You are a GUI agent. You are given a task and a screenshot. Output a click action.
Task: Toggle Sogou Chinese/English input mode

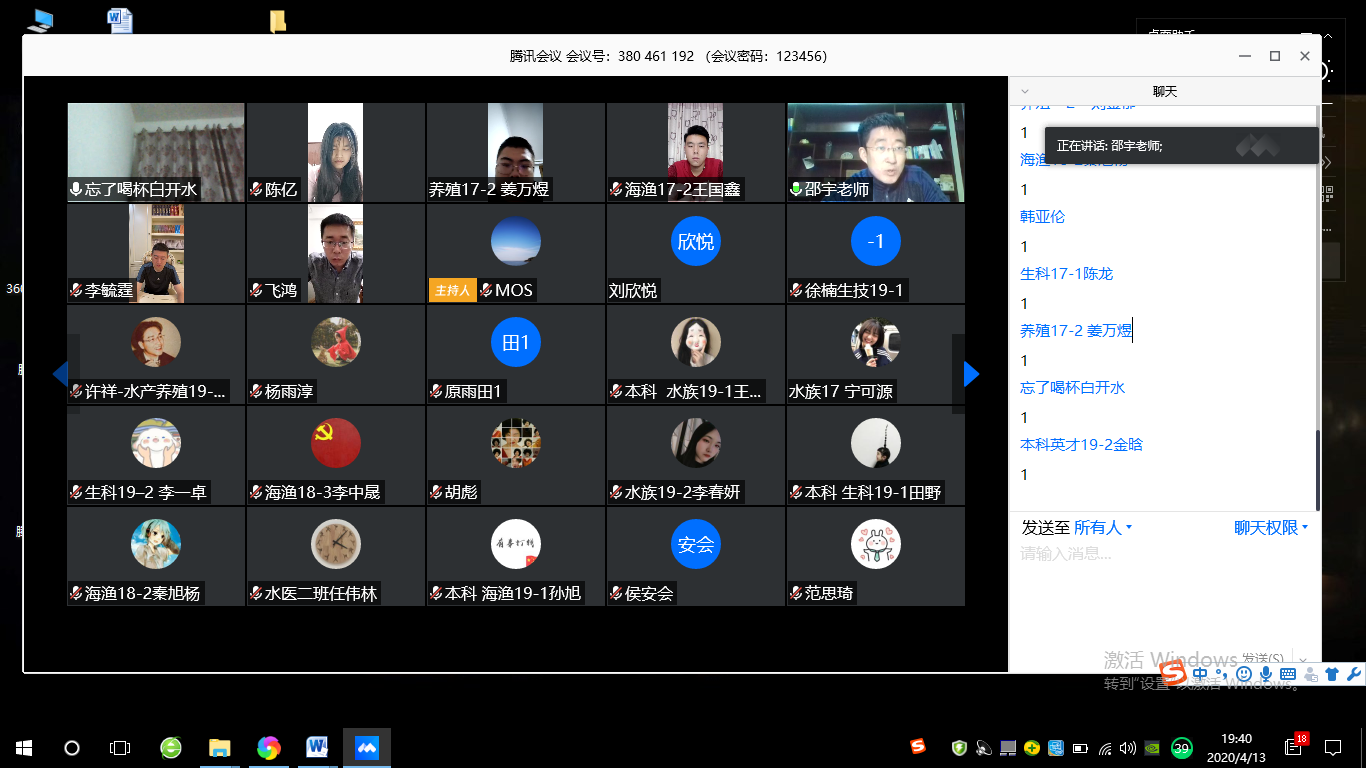[1200, 675]
